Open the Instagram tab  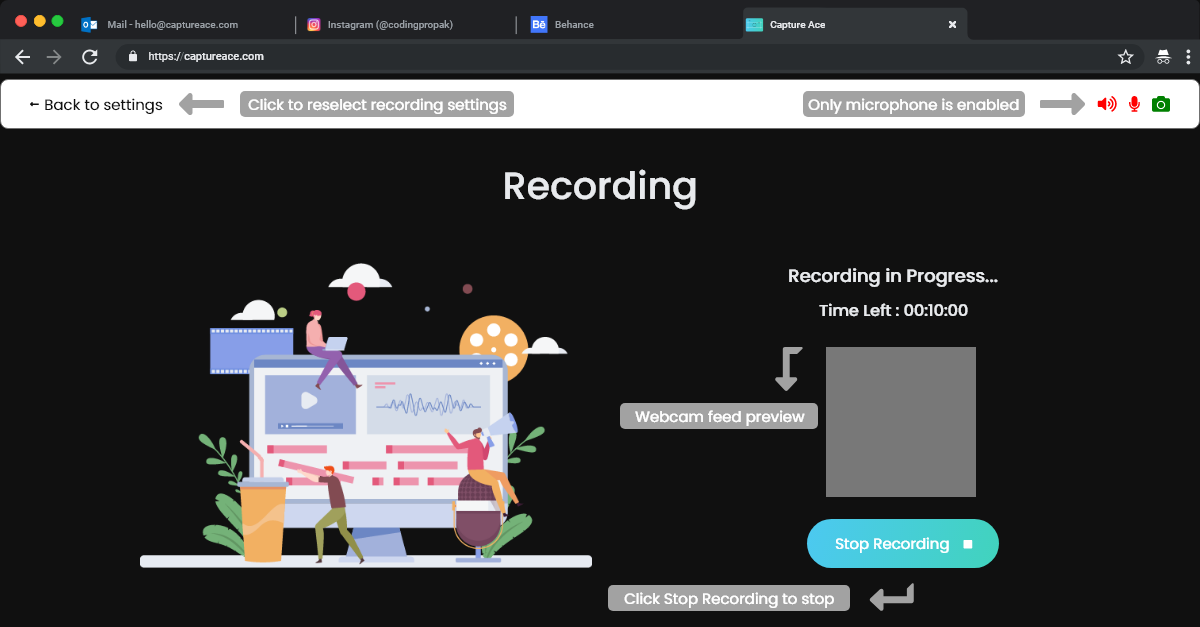(x=390, y=24)
